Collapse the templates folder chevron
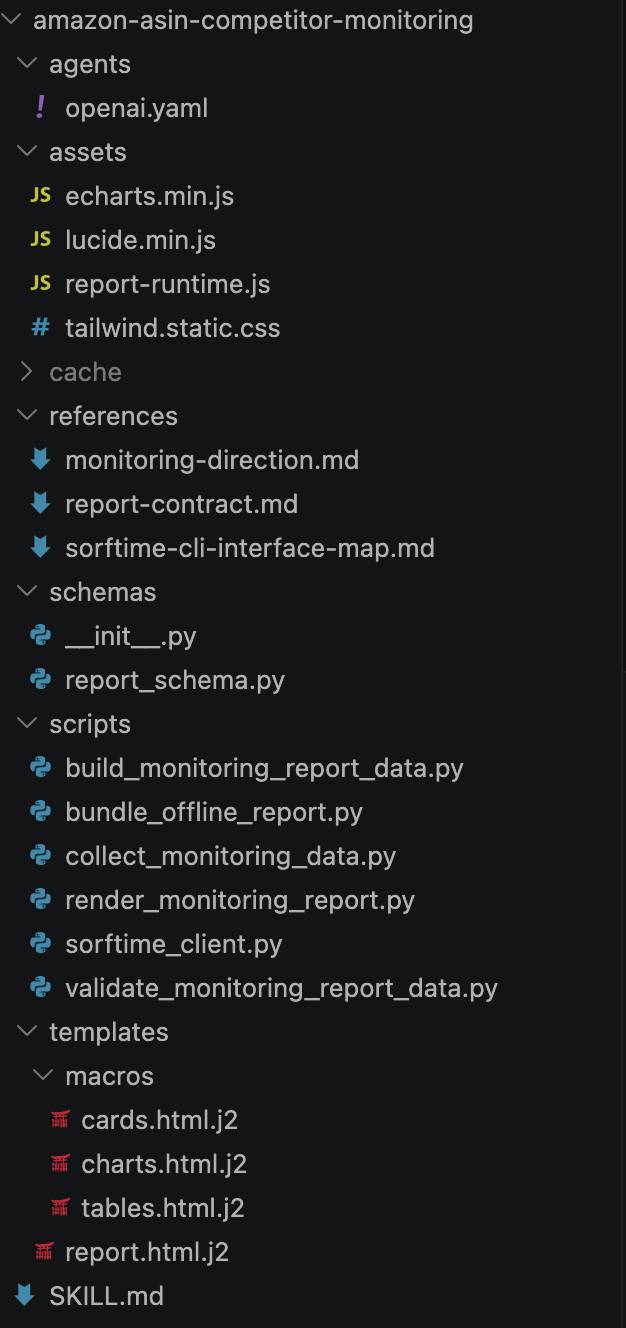The image size is (626, 1328). [27, 1032]
